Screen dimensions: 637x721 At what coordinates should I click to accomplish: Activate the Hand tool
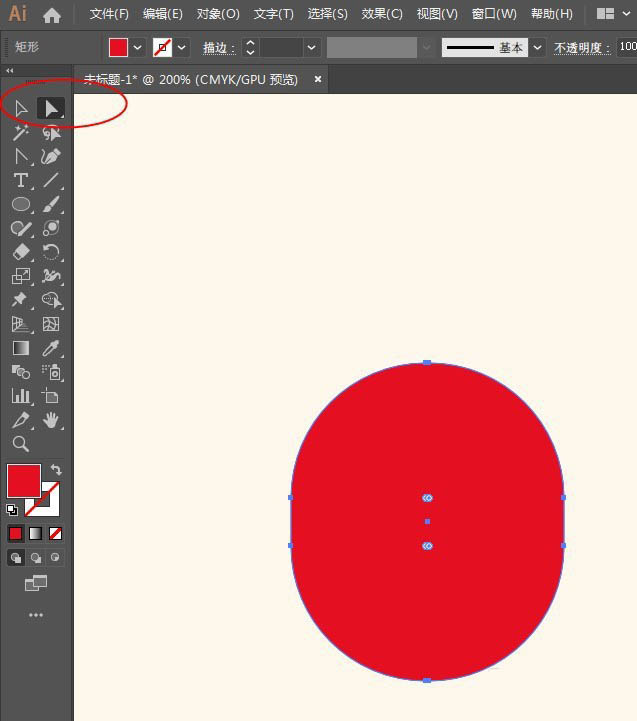51,420
